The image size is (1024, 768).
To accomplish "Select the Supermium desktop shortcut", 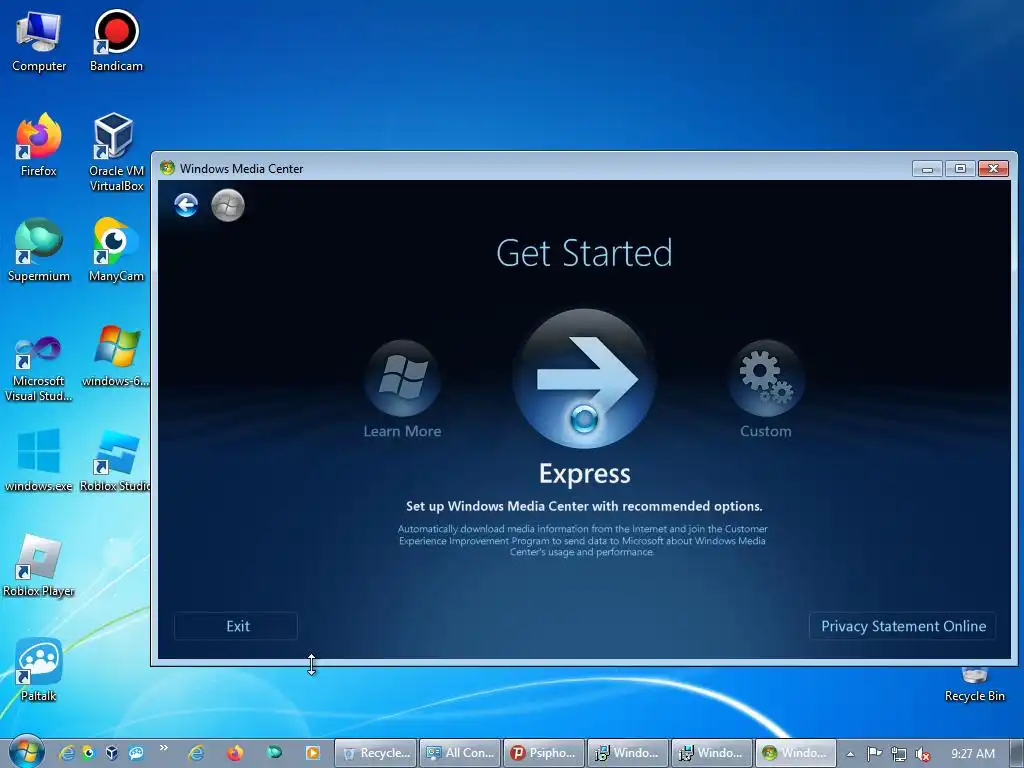I will 39,250.
